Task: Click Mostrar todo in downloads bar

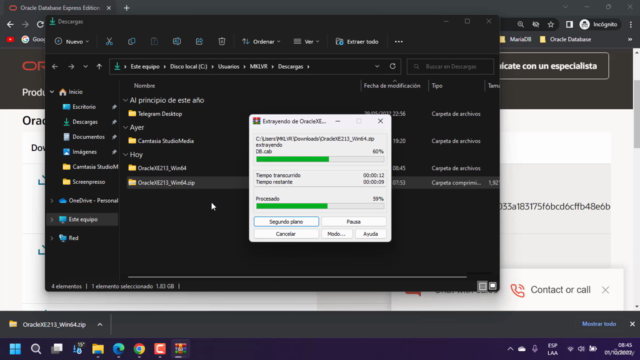Action: click(x=599, y=324)
